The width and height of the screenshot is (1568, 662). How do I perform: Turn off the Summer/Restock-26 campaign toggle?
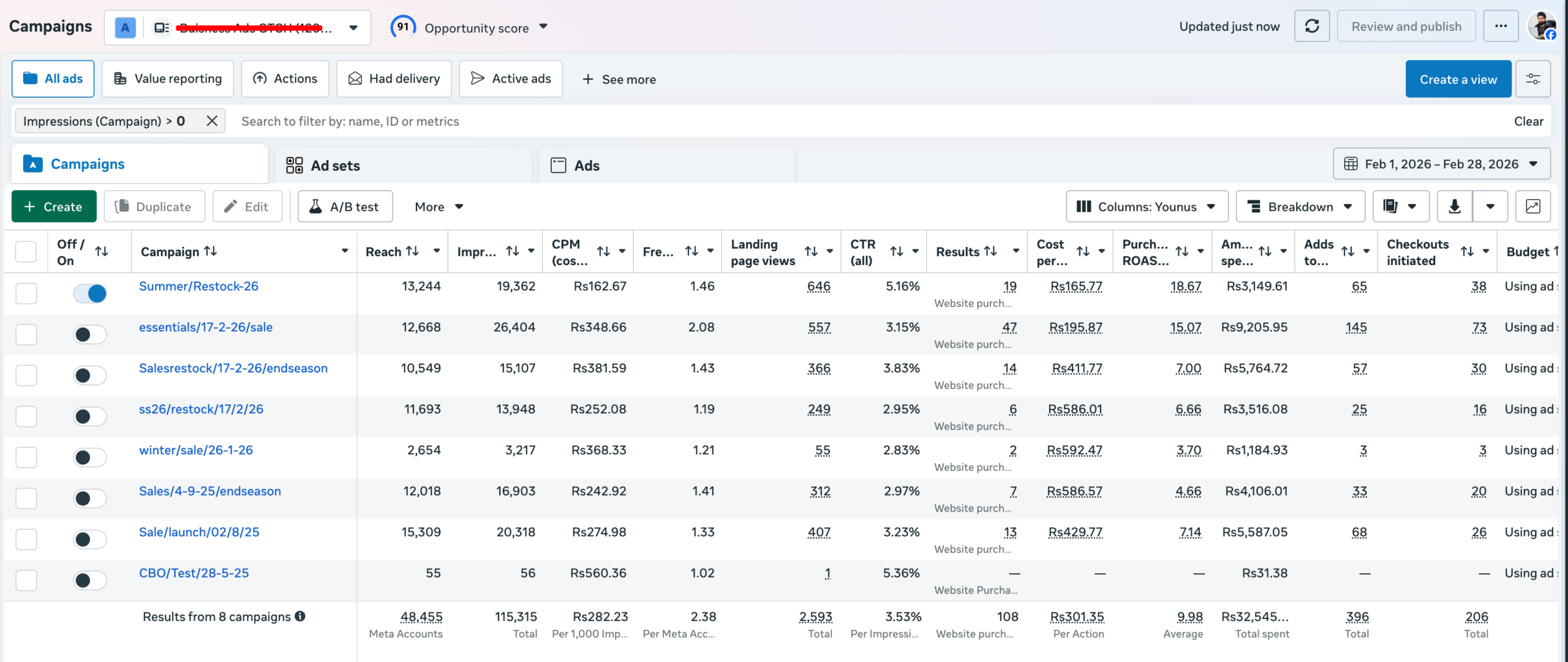(x=90, y=293)
